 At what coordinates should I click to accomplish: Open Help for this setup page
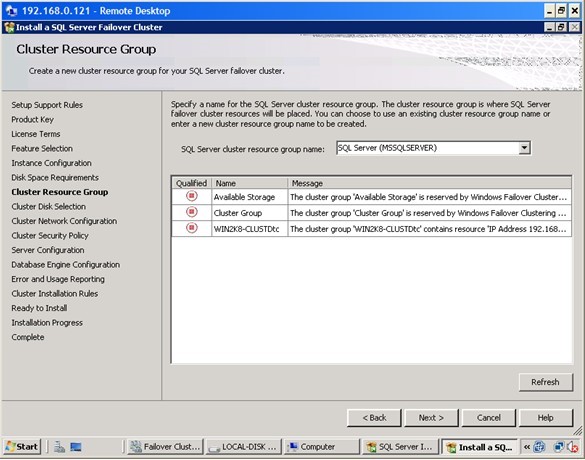point(545,418)
